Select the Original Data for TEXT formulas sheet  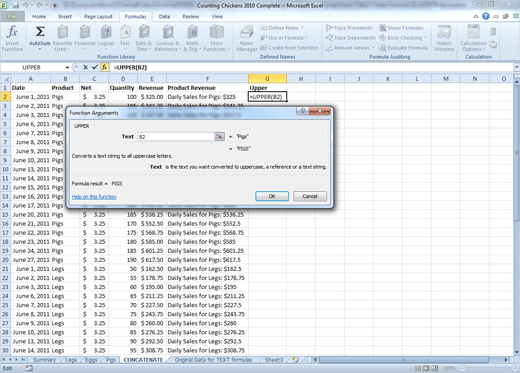coord(213,360)
